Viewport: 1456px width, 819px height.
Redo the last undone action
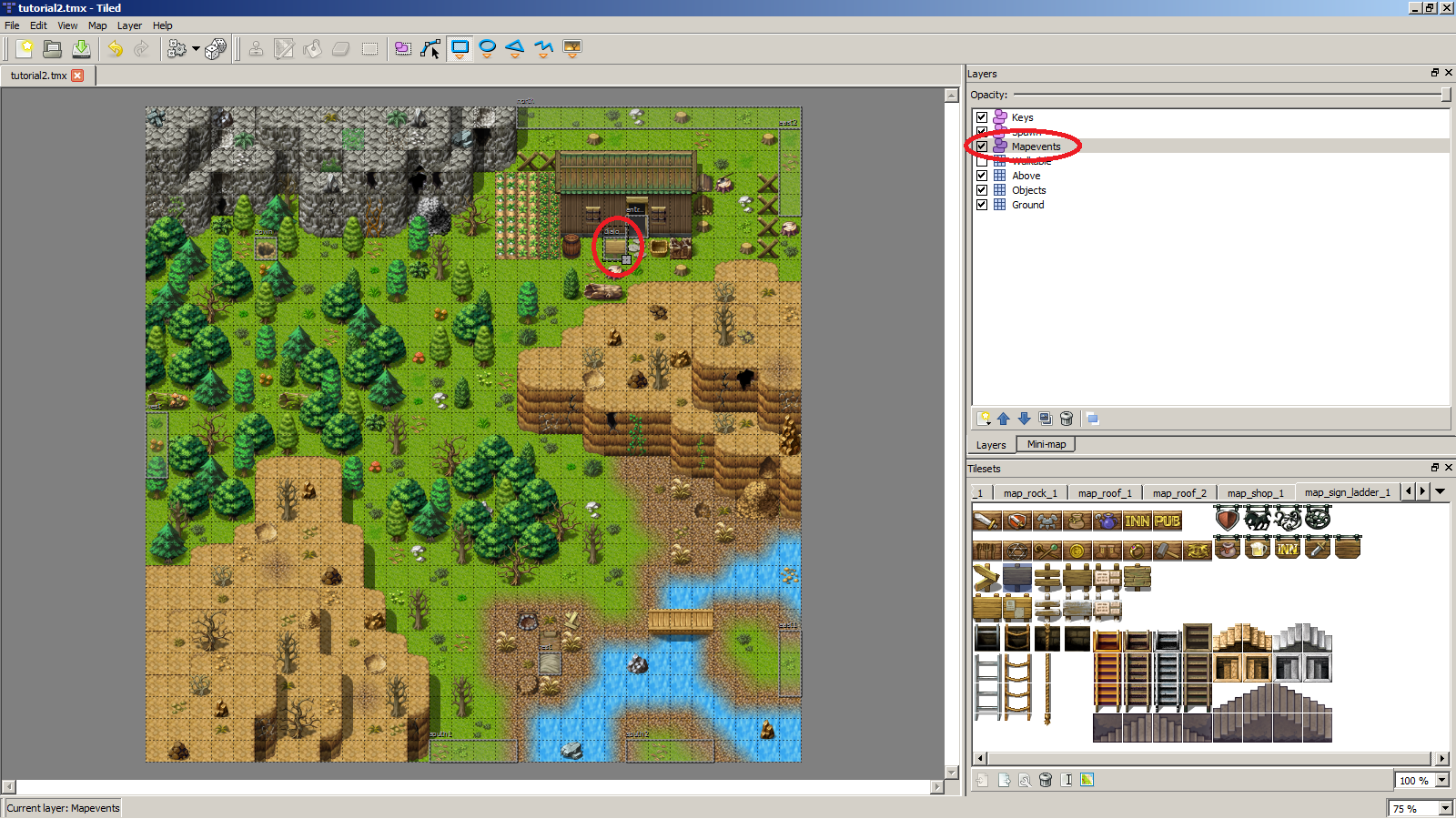click(x=142, y=48)
